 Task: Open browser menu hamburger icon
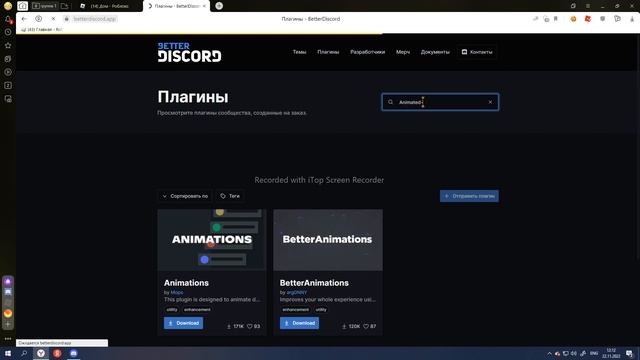click(x=588, y=6)
